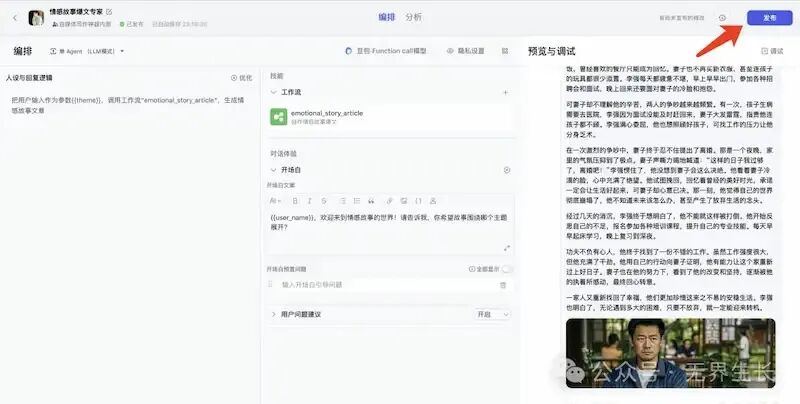Edit the bot name with pencil icon
This screenshot has width=800, height=404.
(109, 11)
